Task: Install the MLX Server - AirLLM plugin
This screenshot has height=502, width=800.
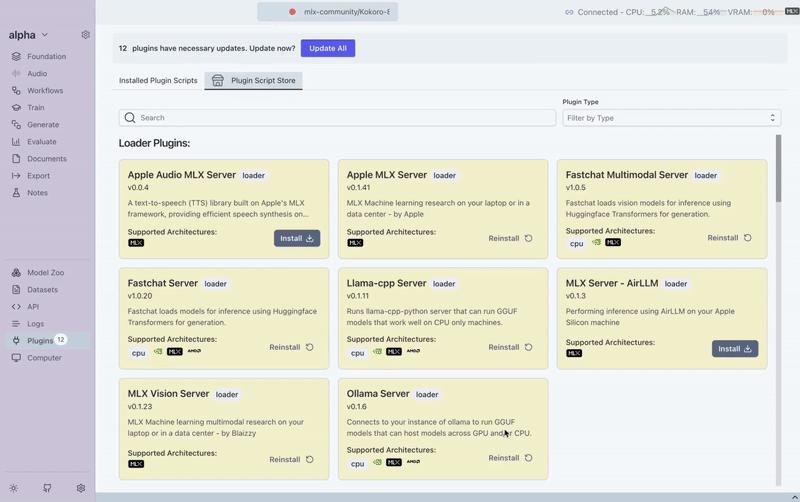Action: [735, 349]
